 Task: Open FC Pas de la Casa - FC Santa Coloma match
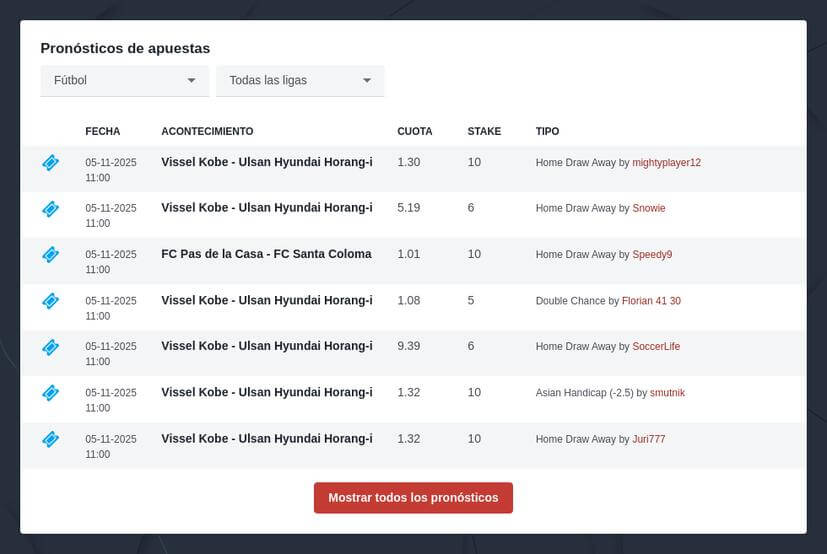pos(266,254)
